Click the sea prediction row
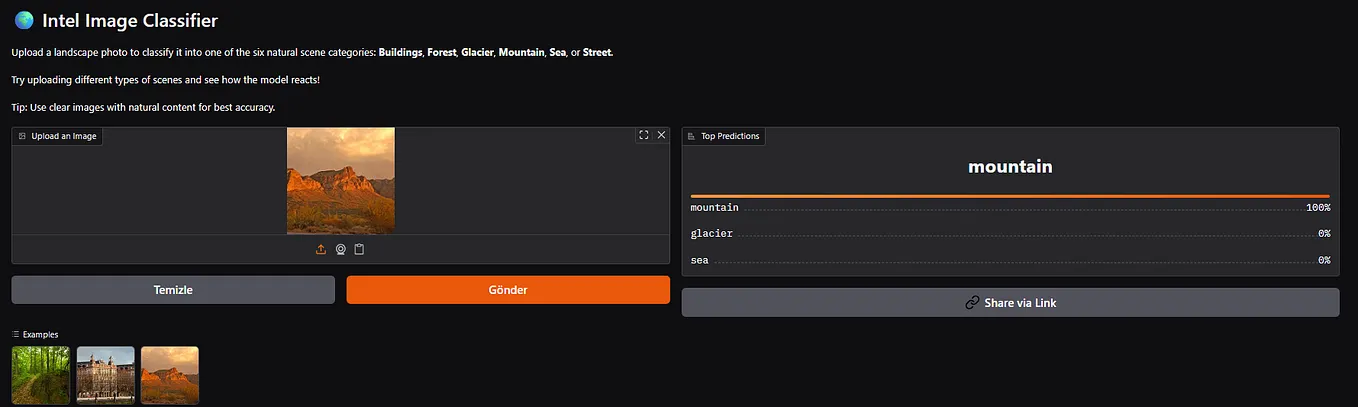 [1010, 260]
